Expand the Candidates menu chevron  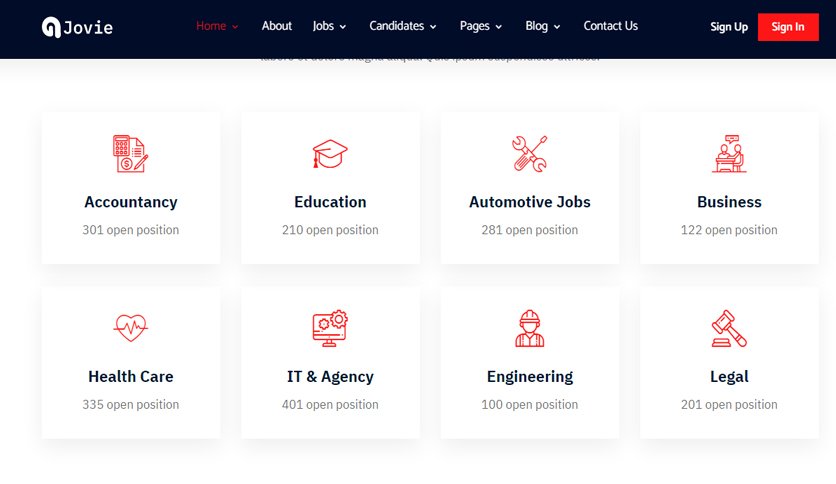click(x=433, y=27)
